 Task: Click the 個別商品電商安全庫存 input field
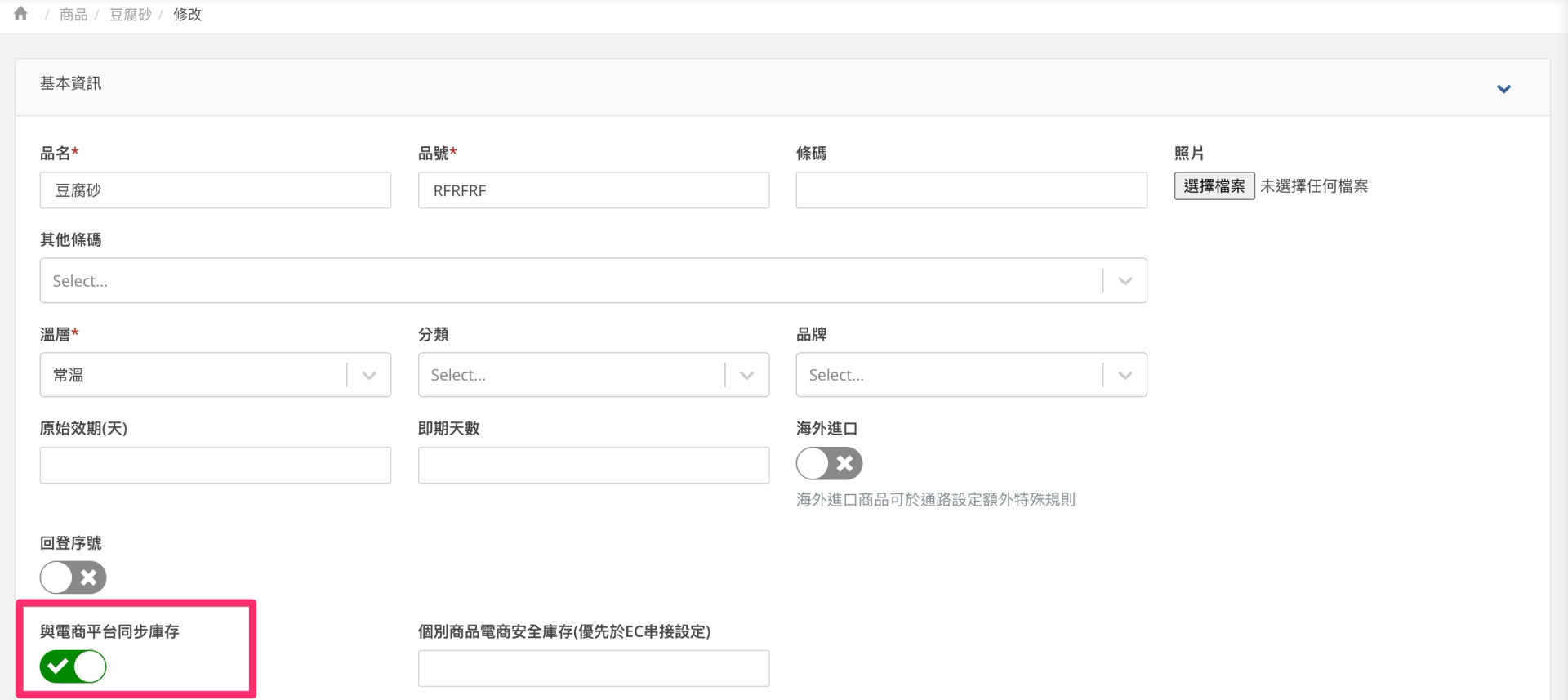pyautogui.click(x=593, y=668)
